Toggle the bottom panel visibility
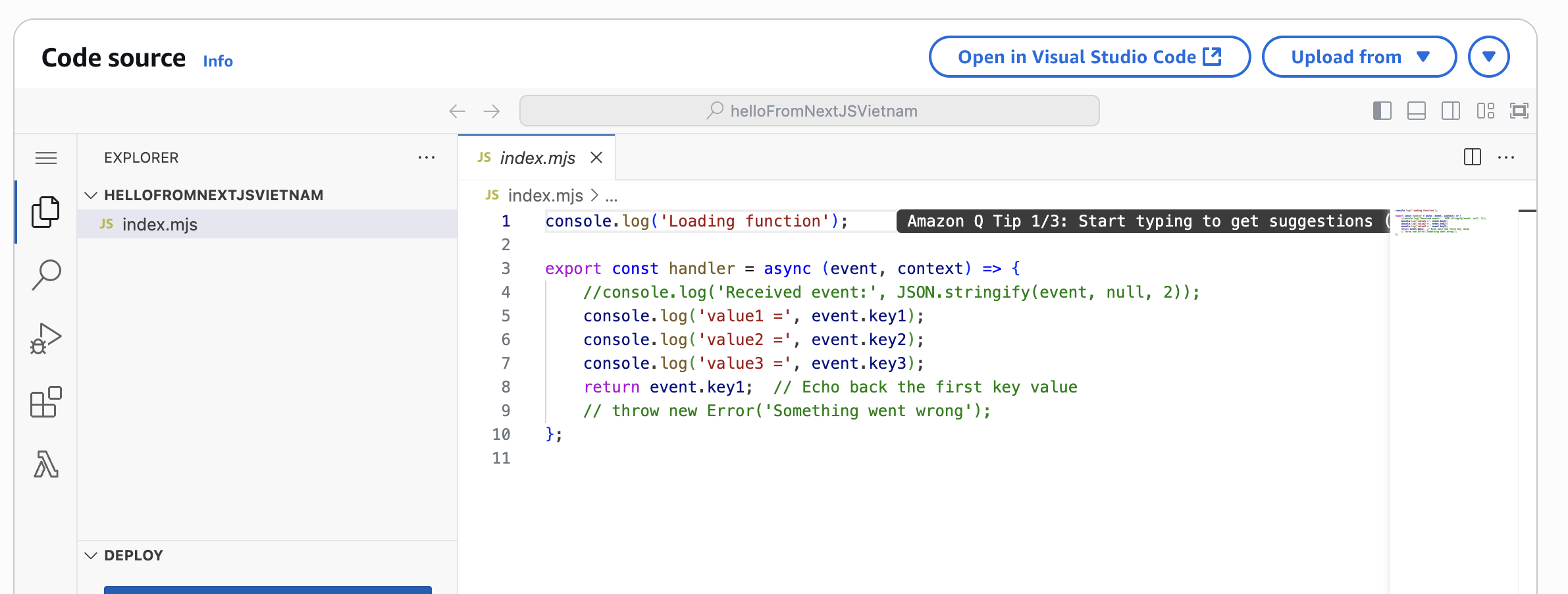The height and width of the screenshot is (594, 1568). 1416,111
